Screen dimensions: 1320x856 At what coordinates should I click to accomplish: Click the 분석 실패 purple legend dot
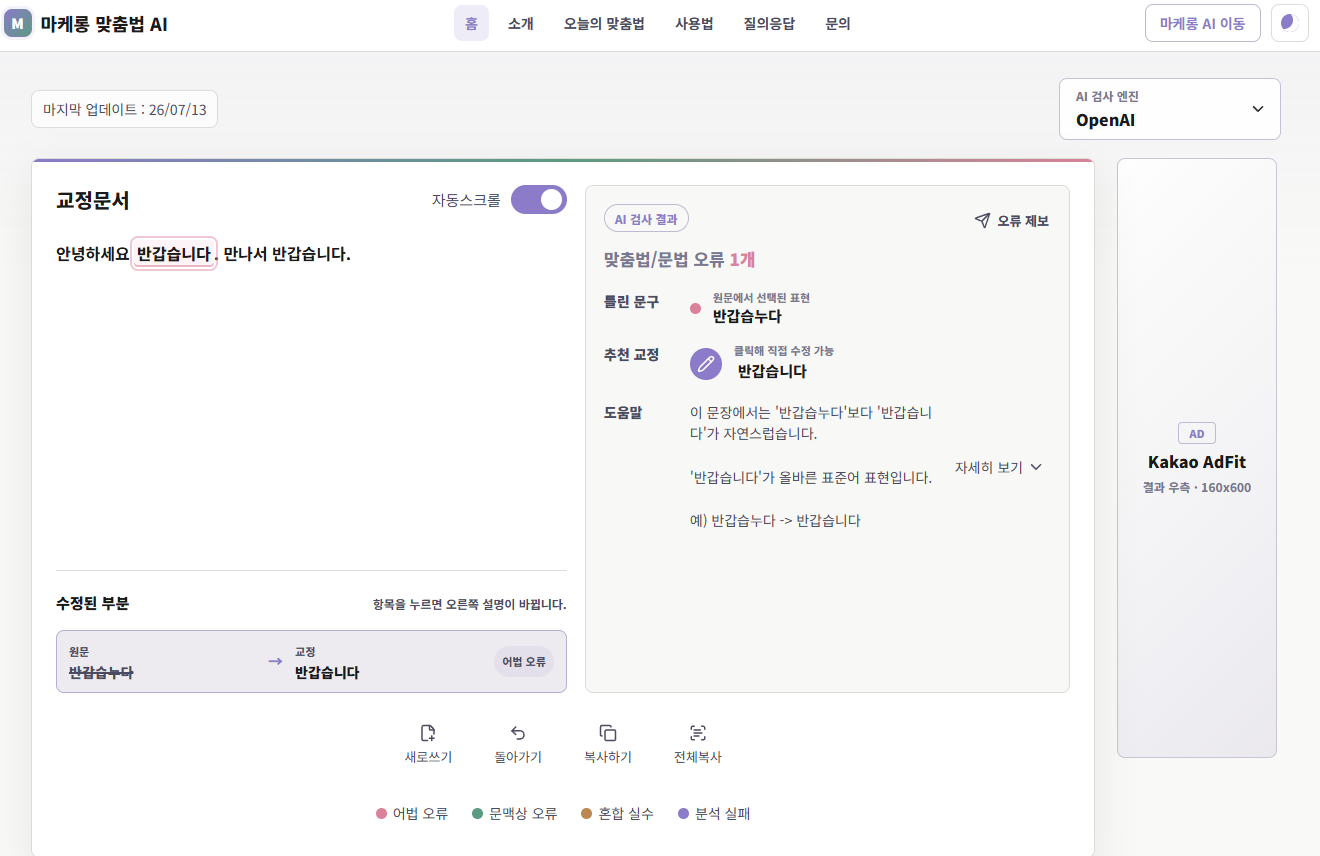point(684,814)
